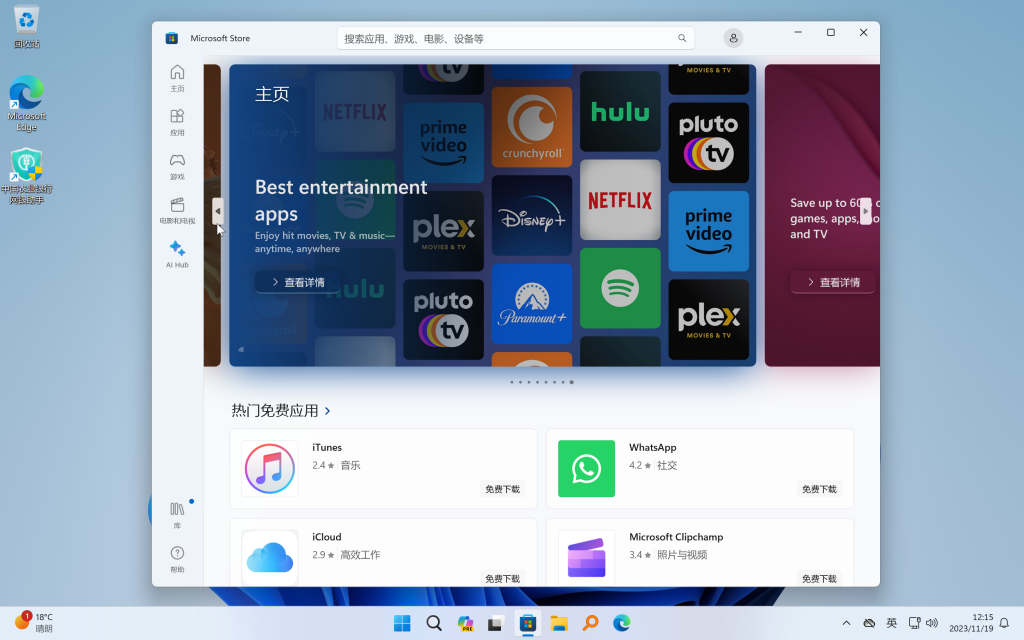Click the 4.2 rating 社交 text
Screen dimensions: 1024x640
pyautogui.click(x=653, y=465)
